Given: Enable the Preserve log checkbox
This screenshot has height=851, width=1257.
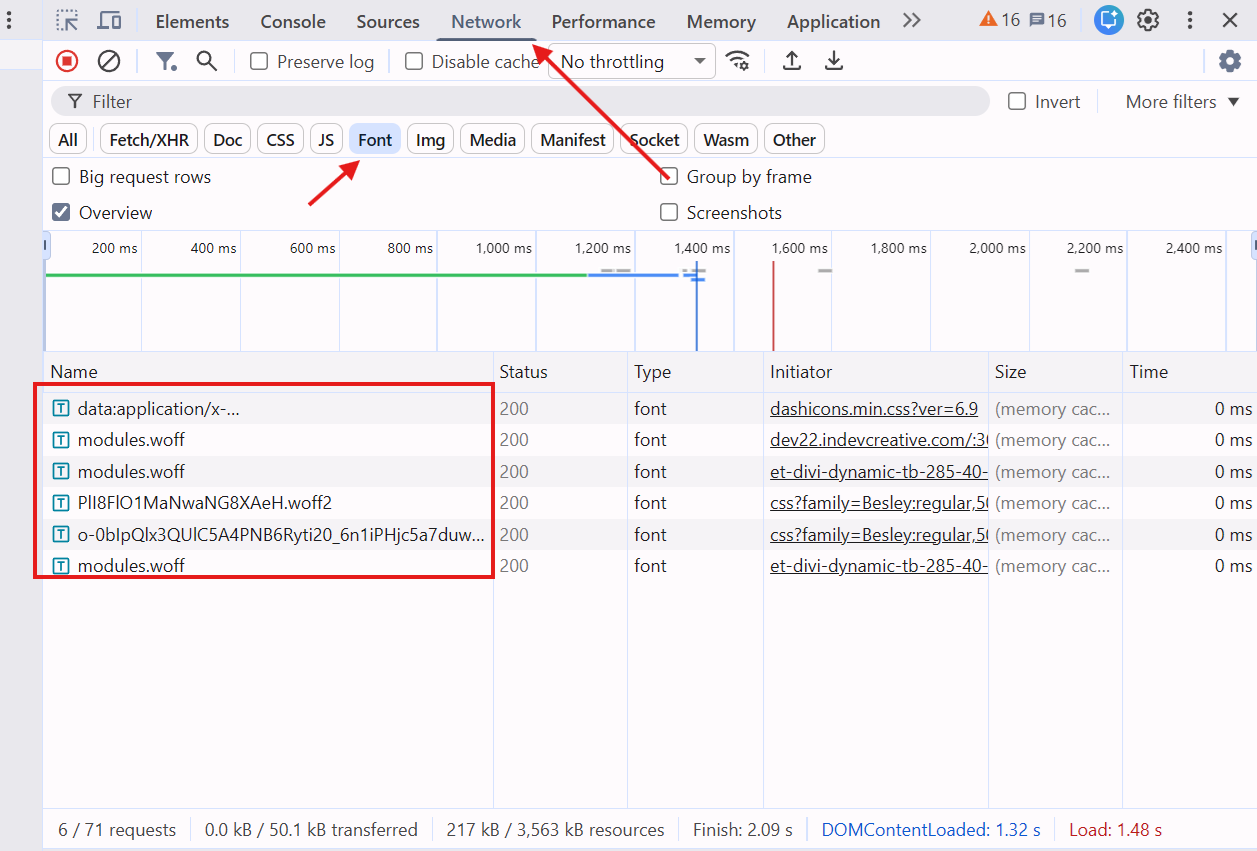Looking at the screenshot, I should (259, 62).
